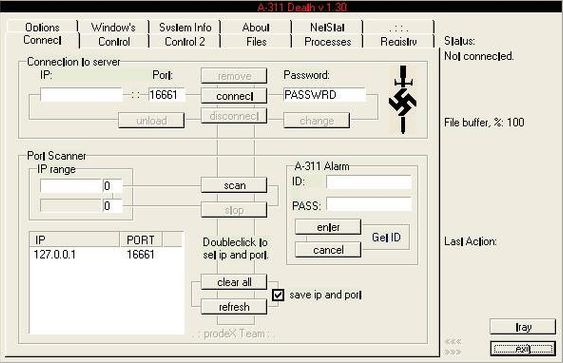563x363 pixels.
Task: Click the left arrows navigation icon
Action: [x=453, y=341]
